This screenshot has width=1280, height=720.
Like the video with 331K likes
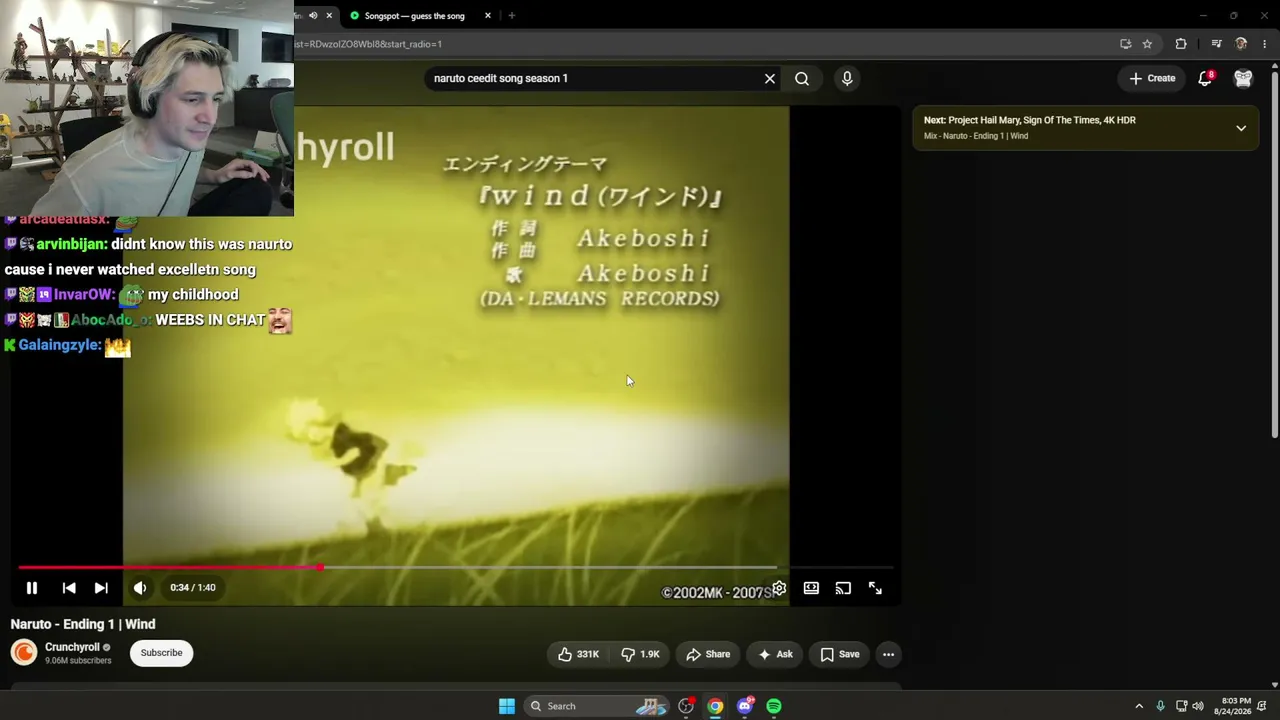pos(579,654)
